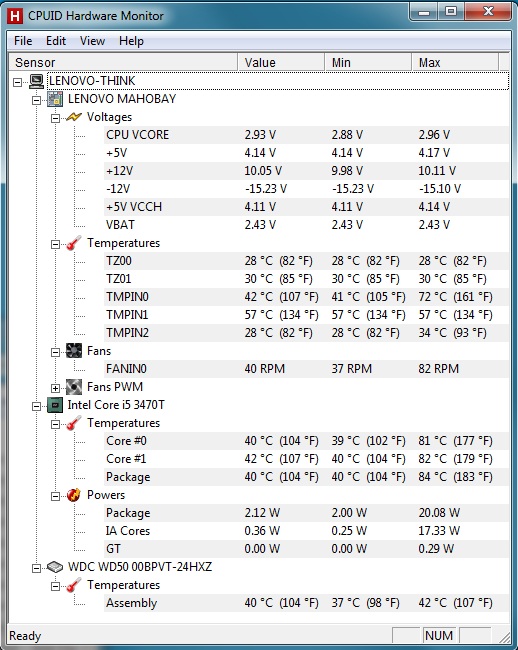This screenshot has width=518, height=650.
Task: Select the FANIN0 row
Action: (x=306, y=369)
